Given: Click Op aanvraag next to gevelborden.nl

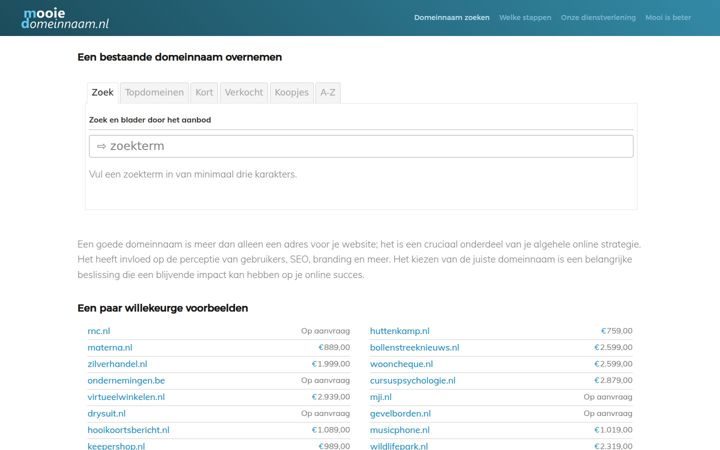Looking at the screenshot, I should [x=608, y=414].
